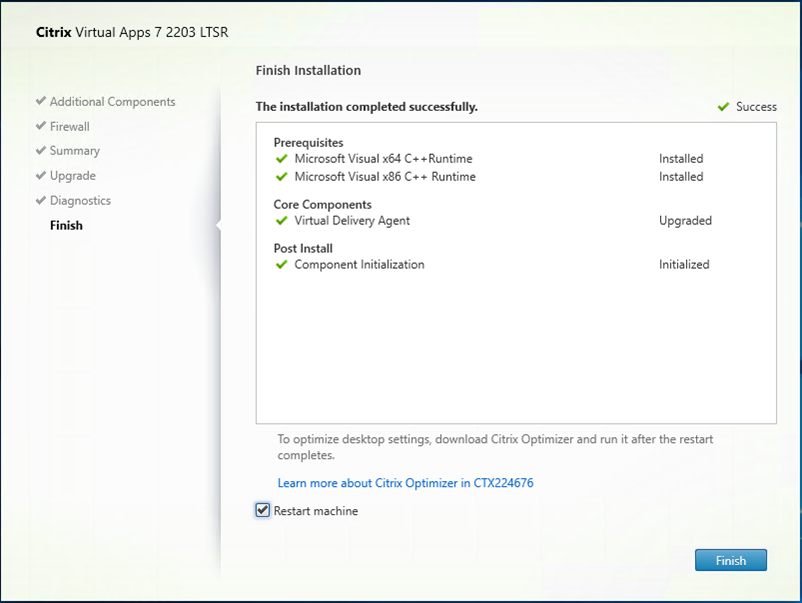
Task: Click green check for x64 C++ Runtime
Action: (281, 159)
